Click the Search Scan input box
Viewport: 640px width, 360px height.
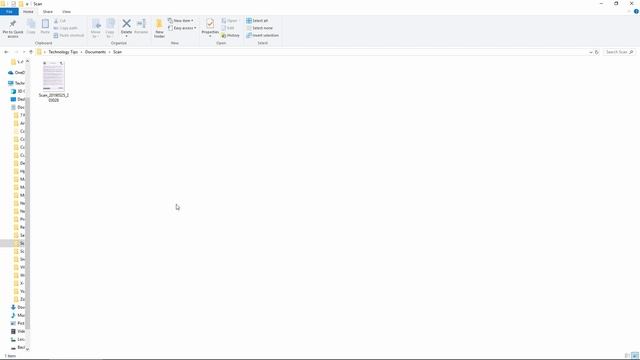(619, 52)
